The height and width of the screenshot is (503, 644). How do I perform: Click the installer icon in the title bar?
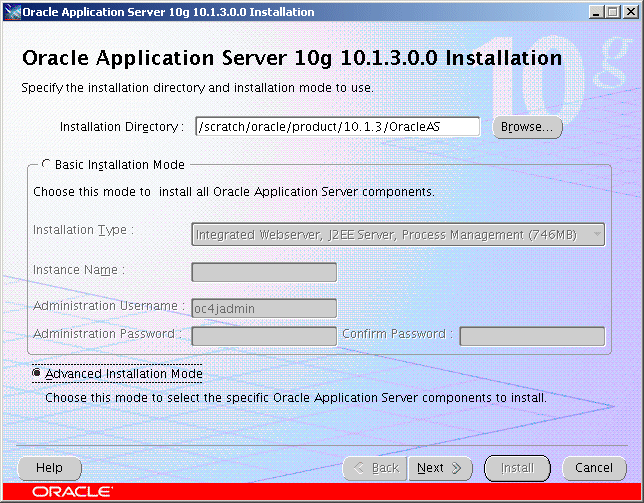(x=12, y=12)
